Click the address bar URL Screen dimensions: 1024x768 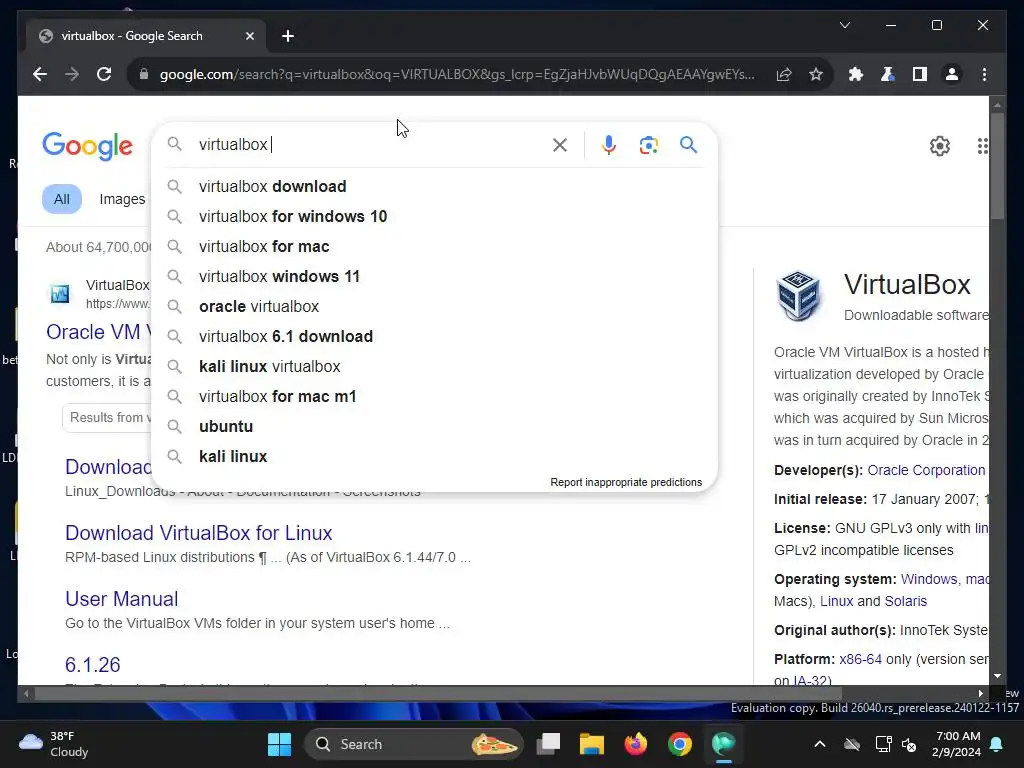(x=457, y=74)
